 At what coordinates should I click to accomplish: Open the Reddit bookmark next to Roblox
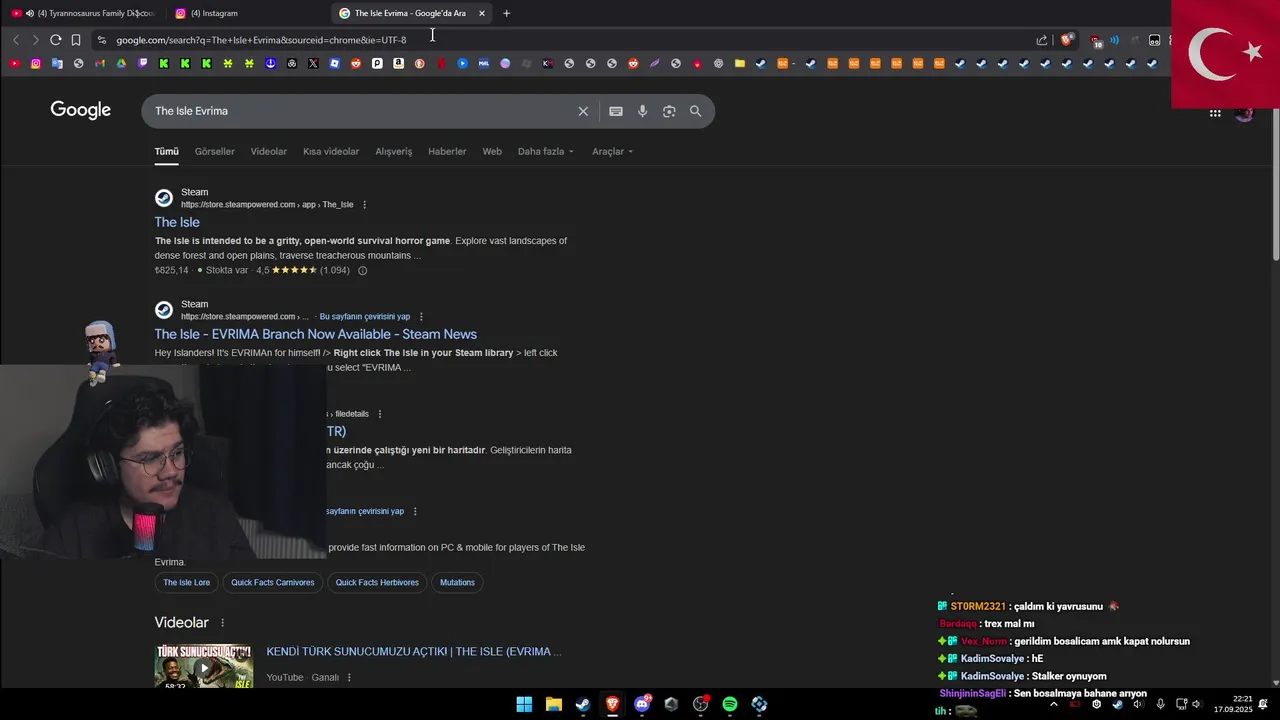(x=355, y=63)
